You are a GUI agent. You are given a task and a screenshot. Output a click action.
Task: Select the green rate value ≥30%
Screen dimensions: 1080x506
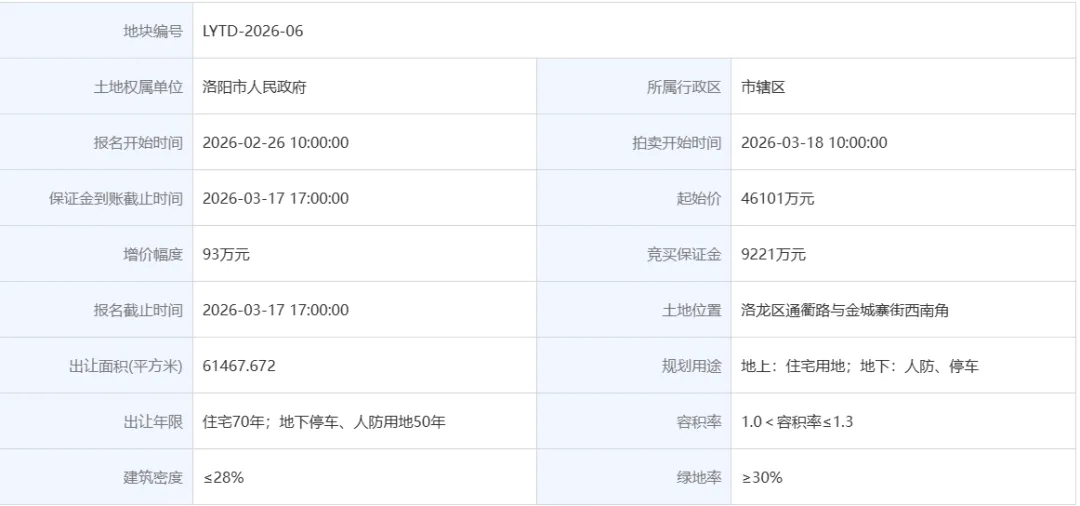point(762,478)
